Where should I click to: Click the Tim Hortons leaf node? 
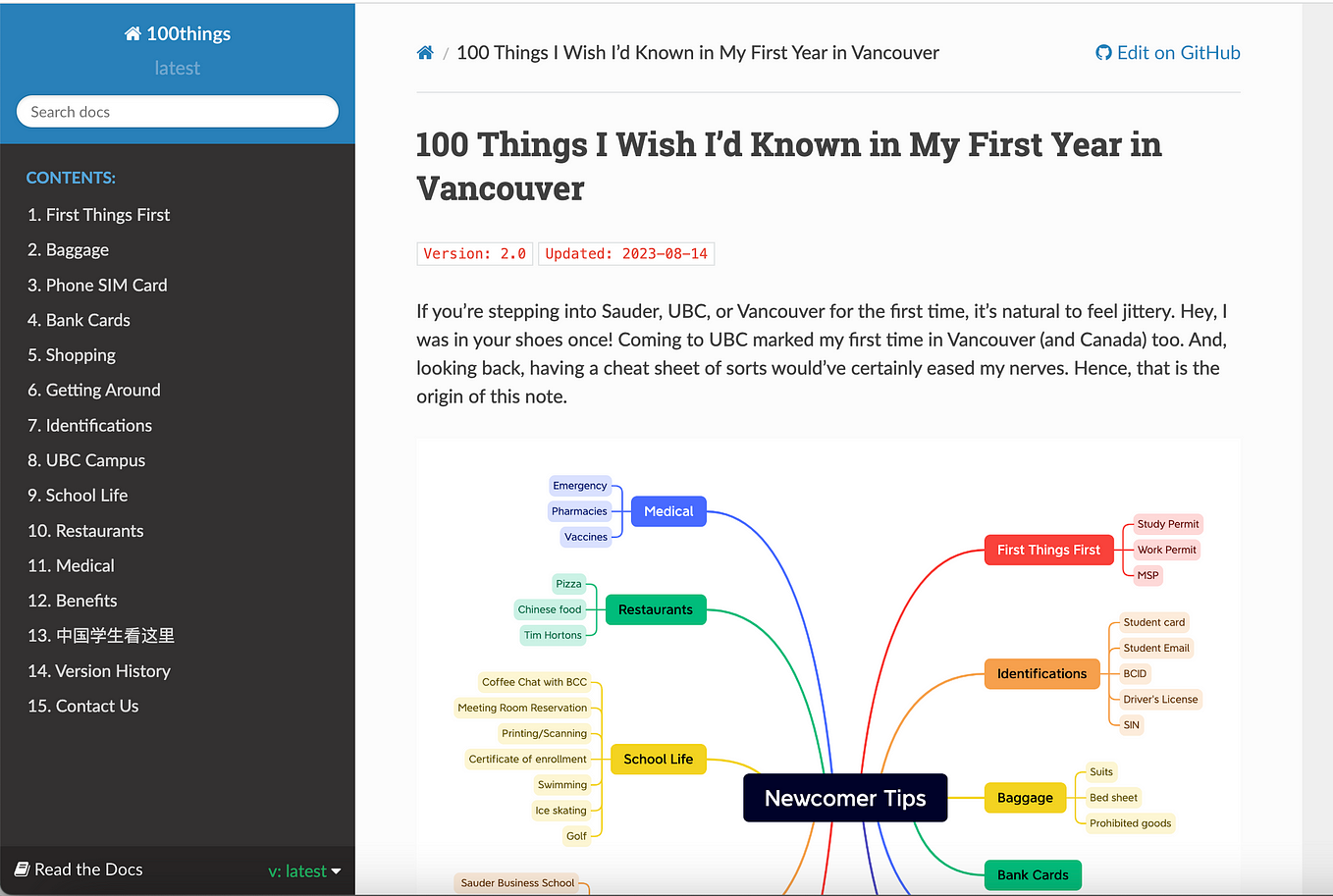click(x=553, y=635)
